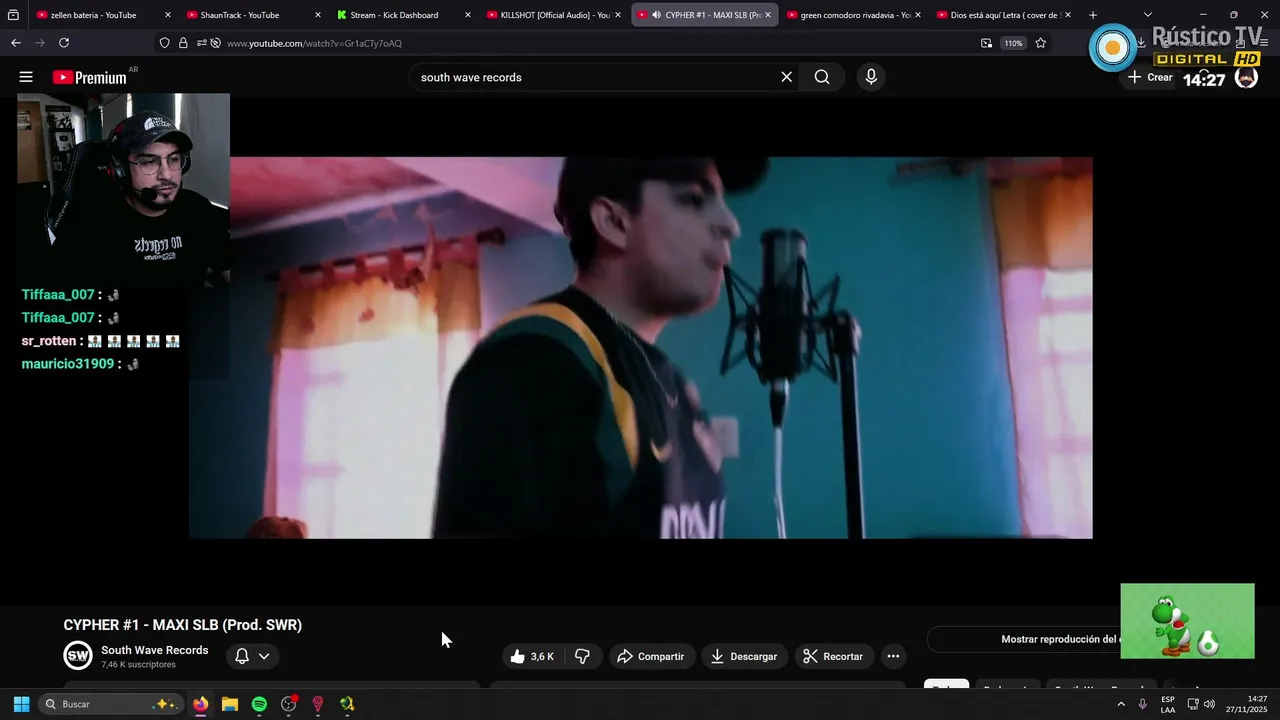Open the ESP LAA language indicator
The image size is (1280, 720).
pyautogui.click(x=1168, y=704)
